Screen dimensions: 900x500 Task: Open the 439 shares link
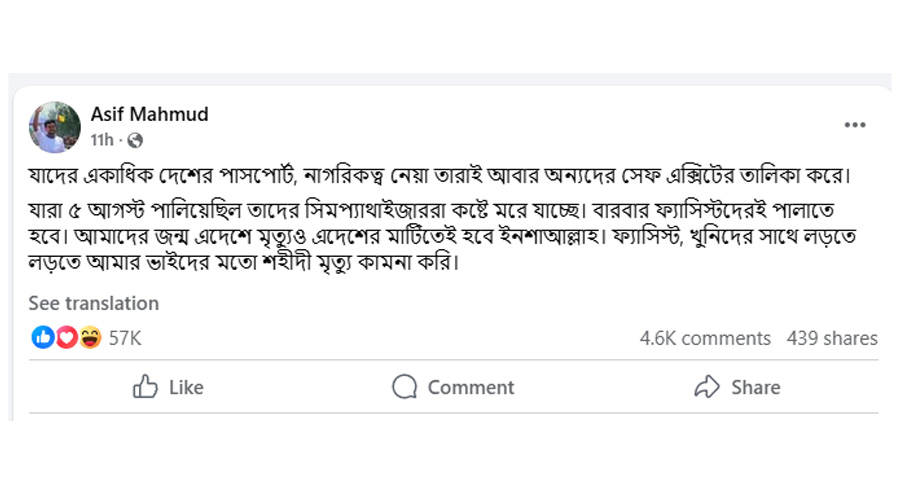point(832,339)
